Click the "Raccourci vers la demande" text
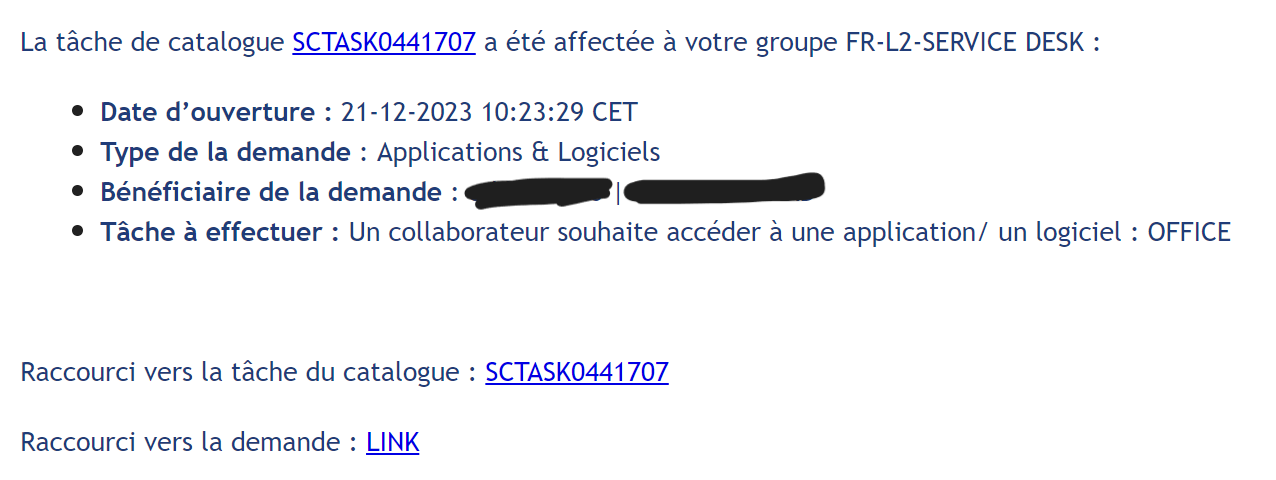The width and height of the screenshot is (1276, 480). pos(183,442)
